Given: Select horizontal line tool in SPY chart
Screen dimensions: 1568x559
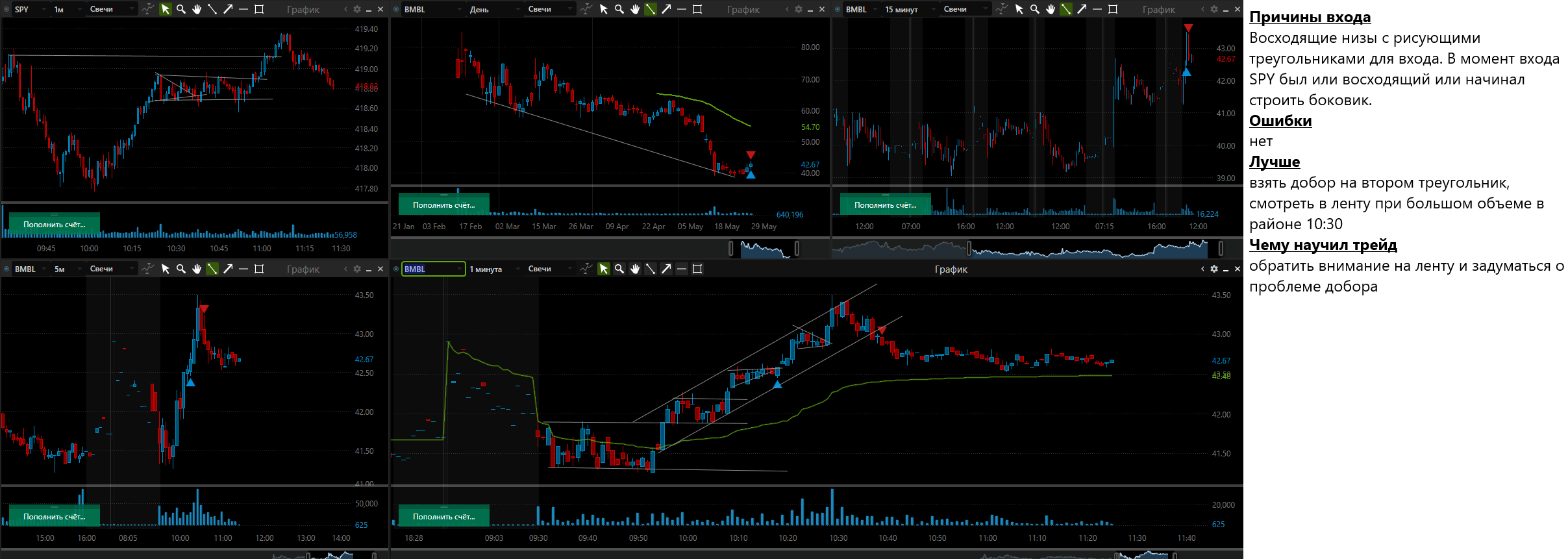Looking at the screenshot, I should pos(243,9).
